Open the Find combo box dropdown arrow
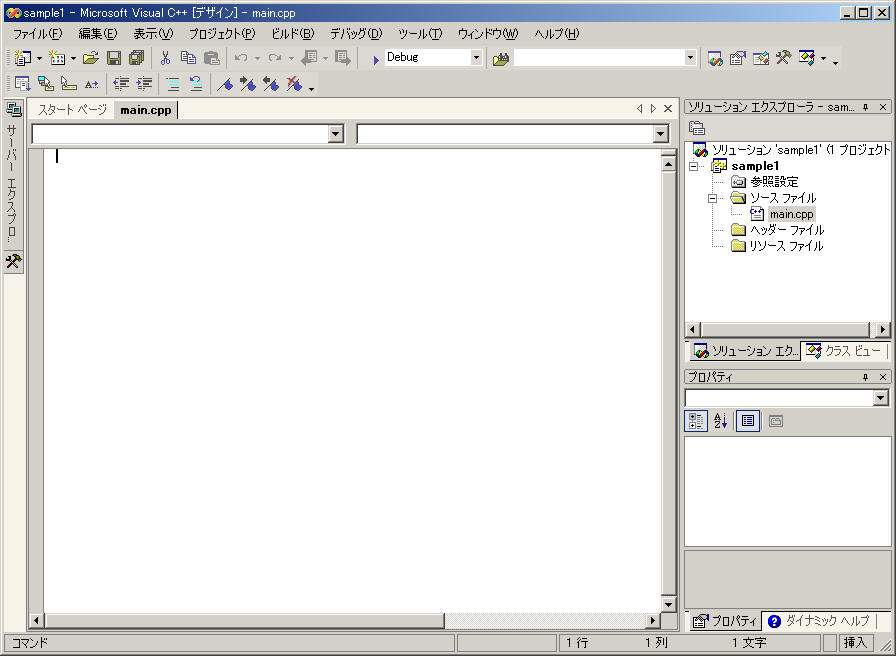Viewport: 896px width, 656px height. click(690, 57)
